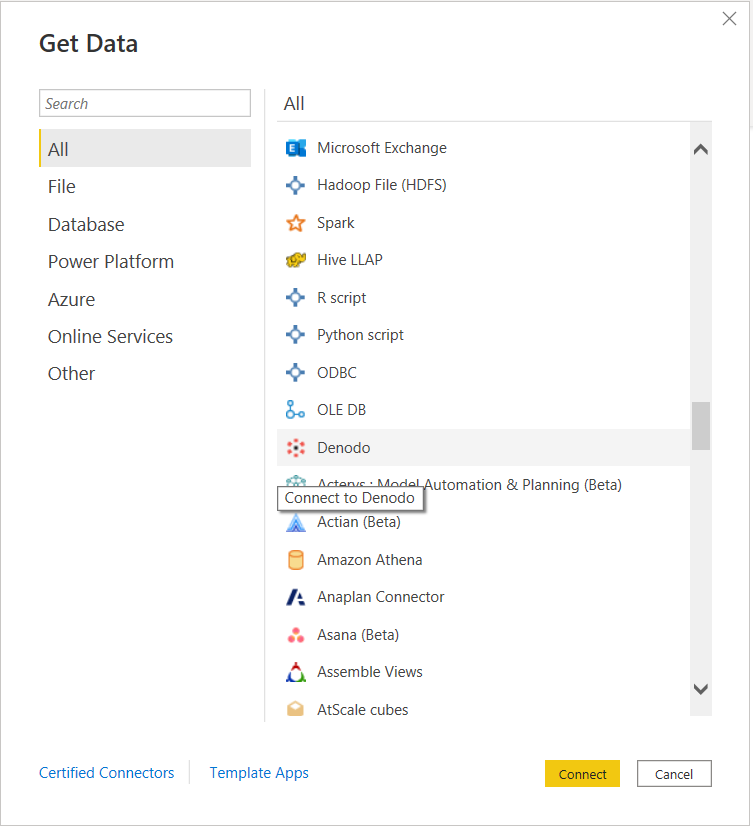The image size is (753, 832).
Task: Click the Hadoop File (HDFS) icon
Action: coord(295,185)
